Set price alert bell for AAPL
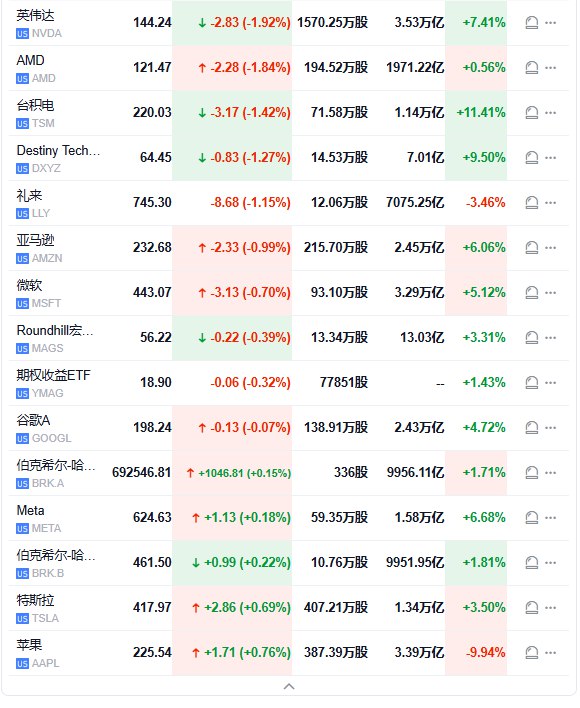Image resolution: width=580 pixels, height=708 pixels. [532, 653]
